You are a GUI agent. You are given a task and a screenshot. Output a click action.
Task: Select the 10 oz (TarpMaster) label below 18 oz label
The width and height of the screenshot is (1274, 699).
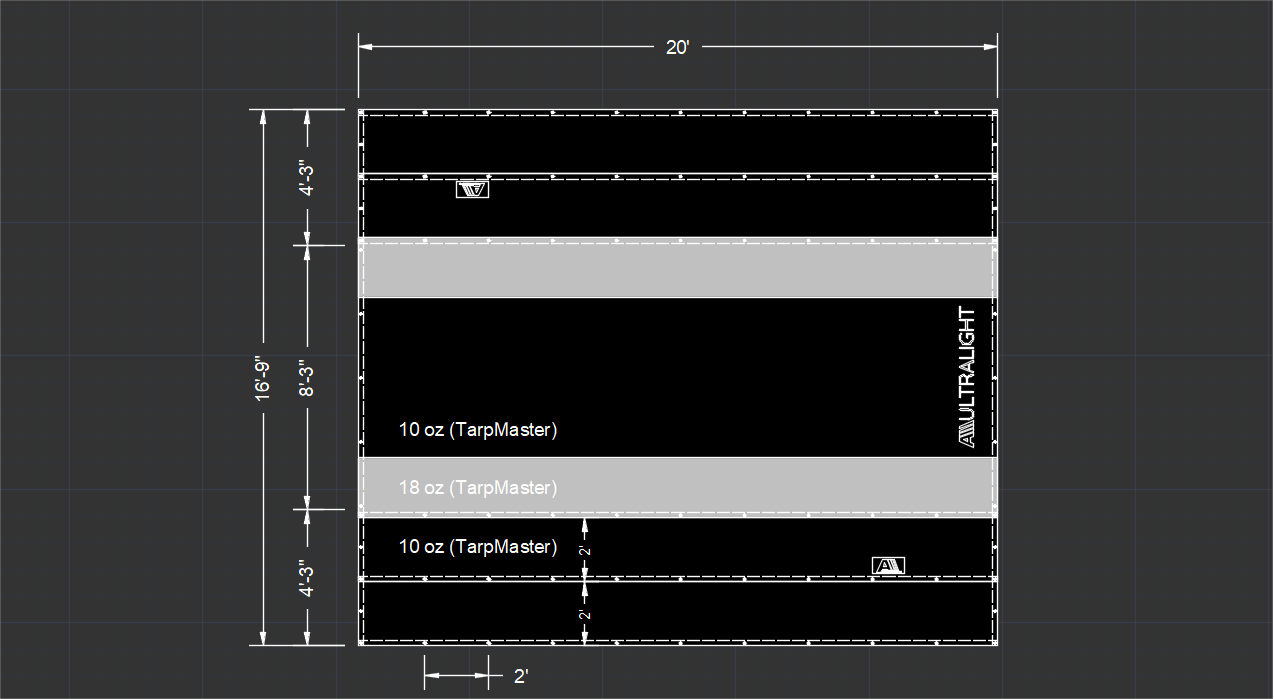pyautogui.click(x=477, y=547)
